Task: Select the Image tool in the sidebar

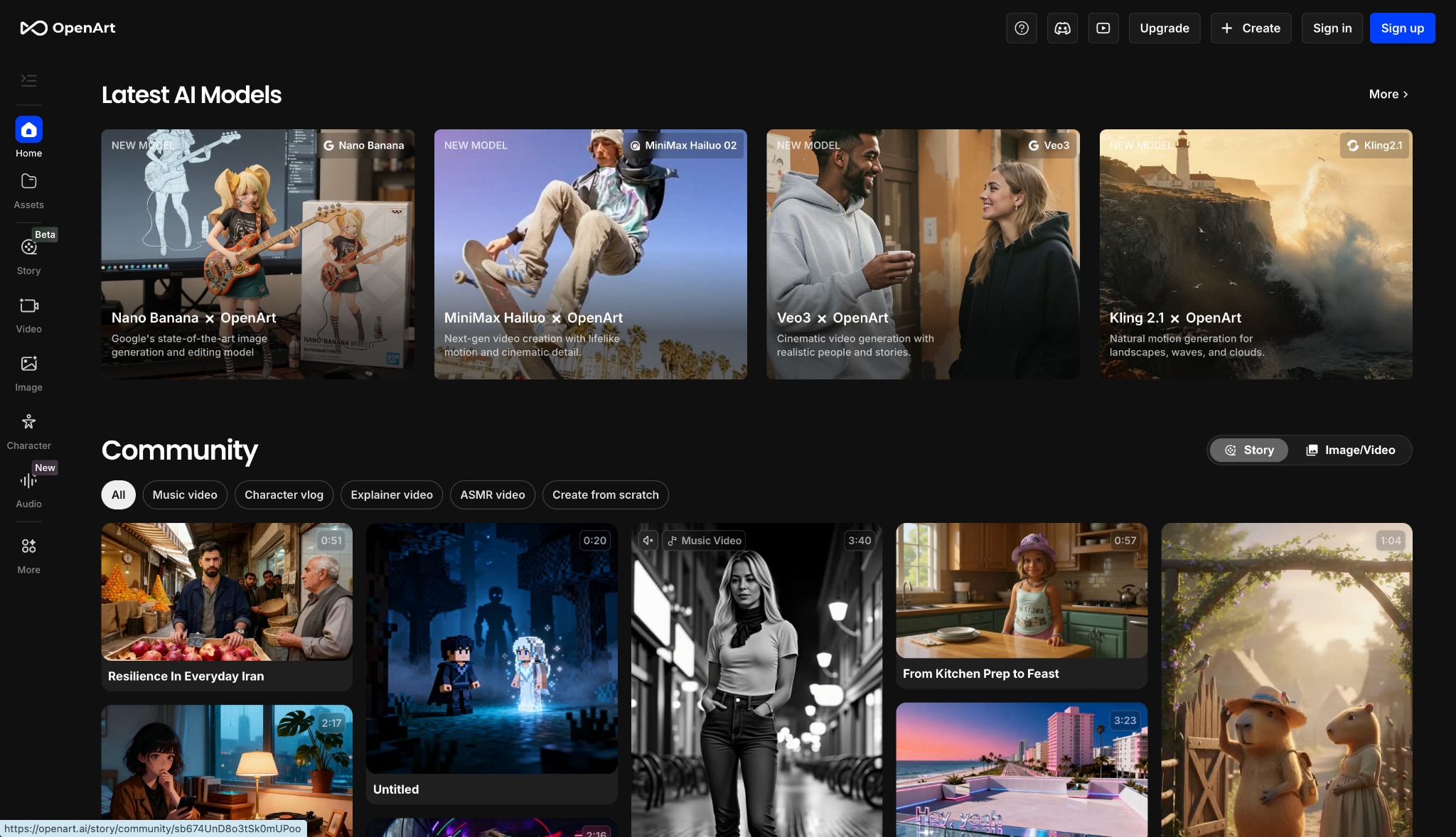Action: coord(28,371)
